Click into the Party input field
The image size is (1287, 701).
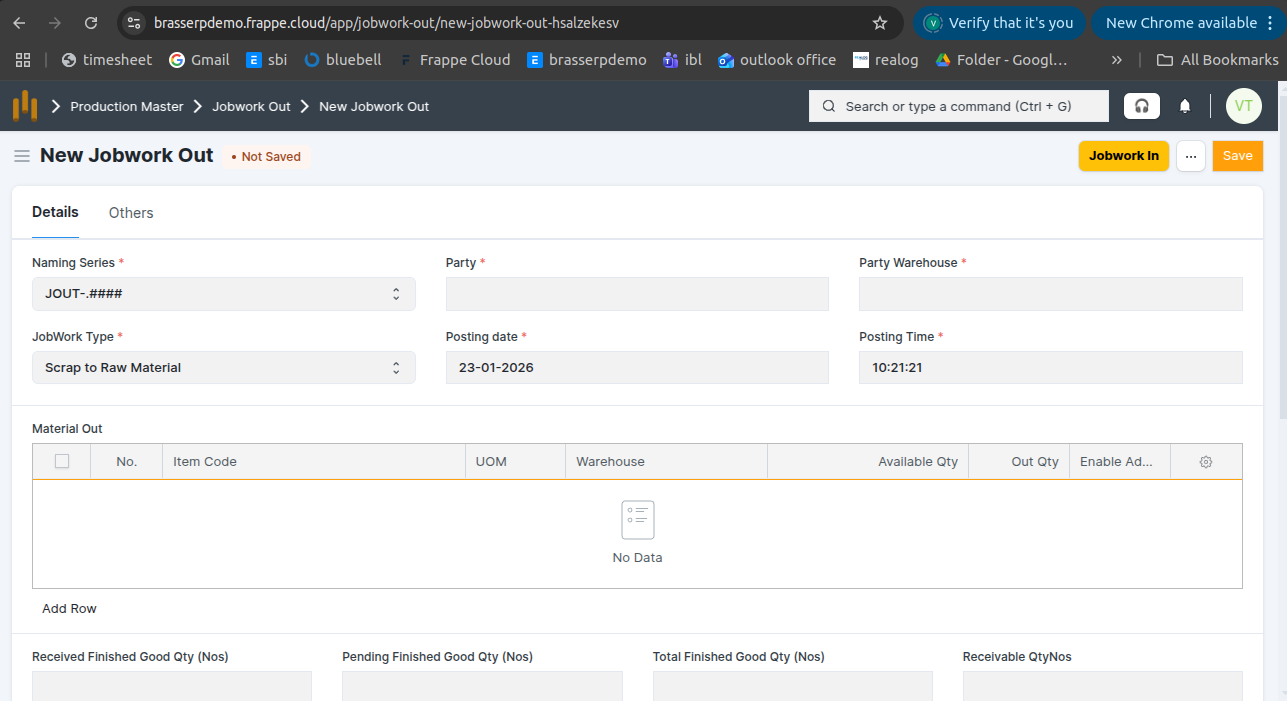coord(637,294)
